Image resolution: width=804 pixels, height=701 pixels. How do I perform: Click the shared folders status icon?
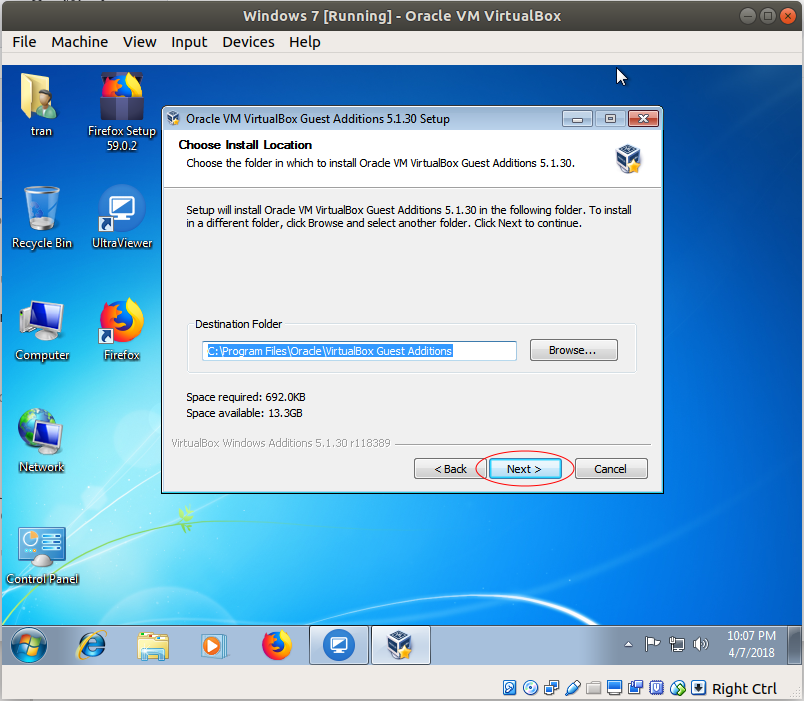pos(594,688)
